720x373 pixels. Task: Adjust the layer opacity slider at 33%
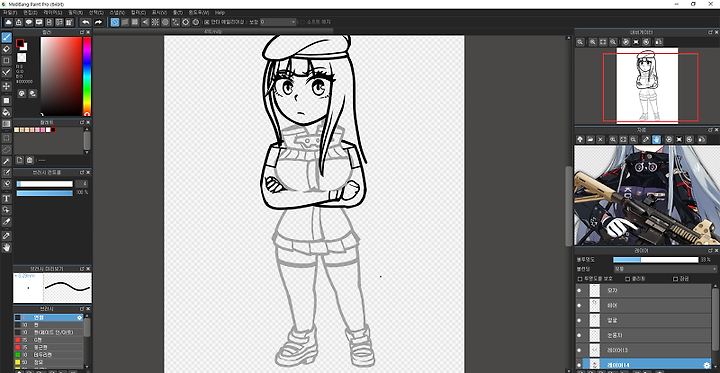click(655, 260)
